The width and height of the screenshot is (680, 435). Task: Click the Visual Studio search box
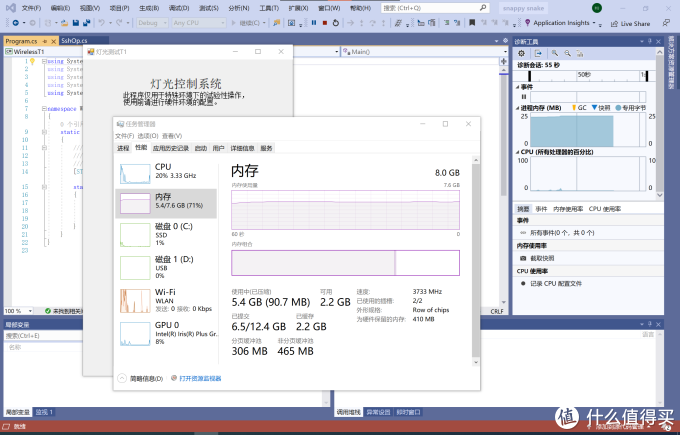[435, 8]
